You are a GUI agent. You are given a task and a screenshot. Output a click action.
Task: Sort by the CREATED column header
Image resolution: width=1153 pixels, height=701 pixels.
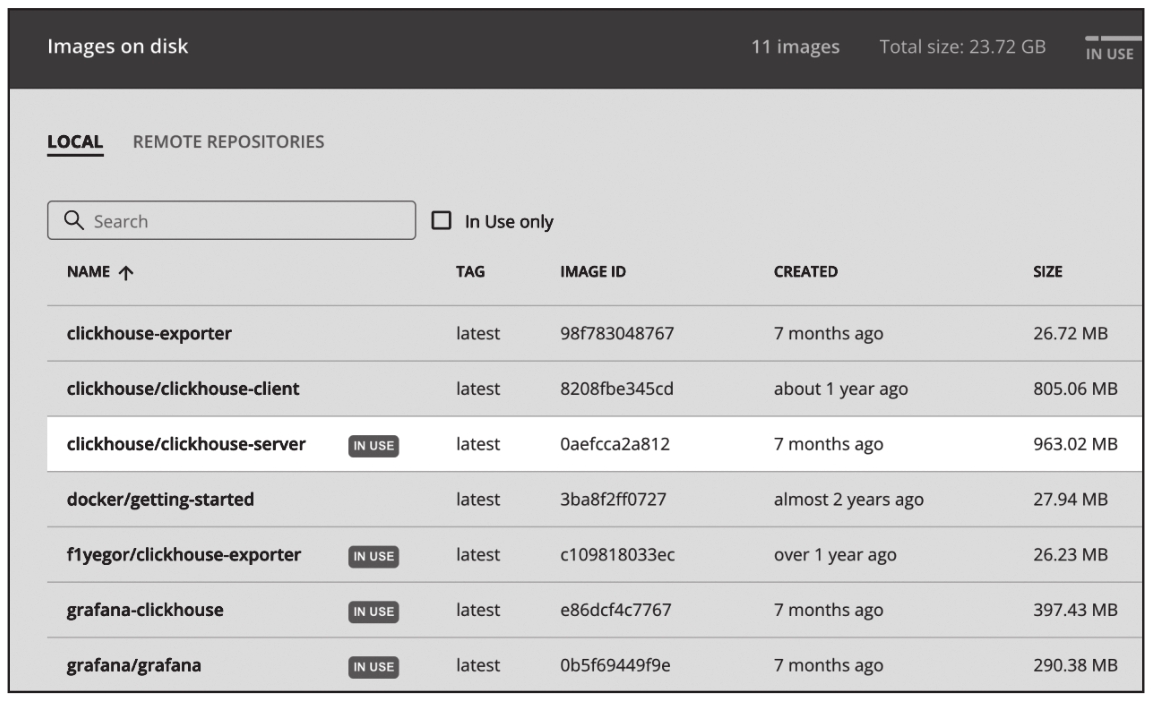(x=805, y=271)
